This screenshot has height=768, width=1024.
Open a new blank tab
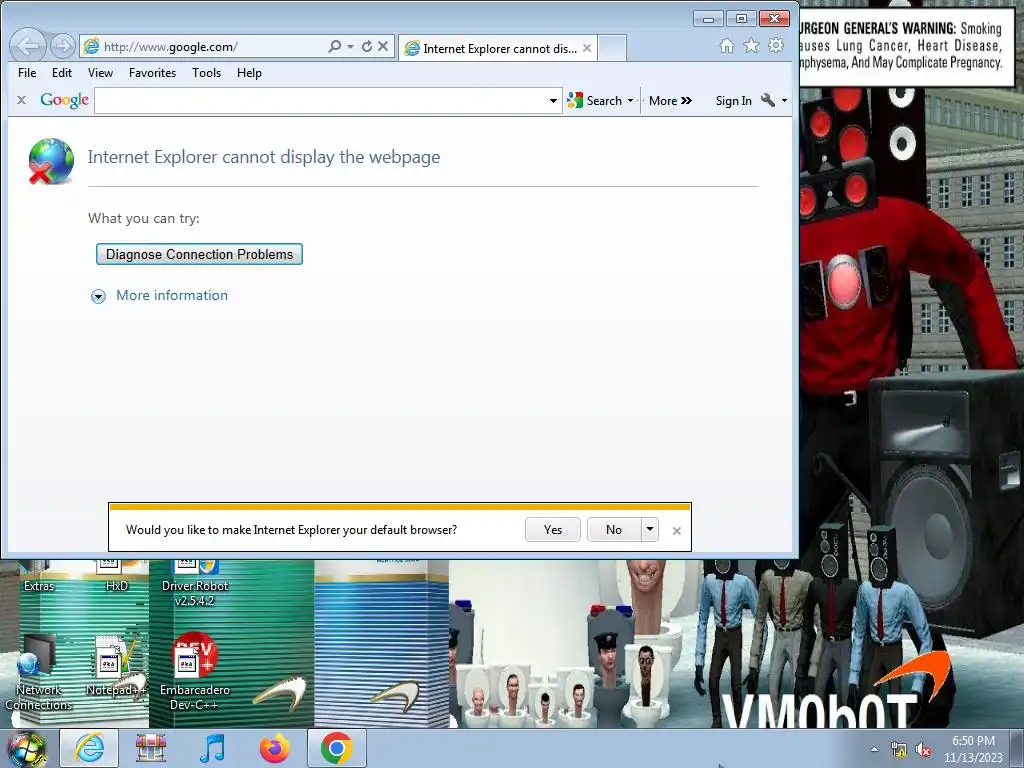pos(612,48)
